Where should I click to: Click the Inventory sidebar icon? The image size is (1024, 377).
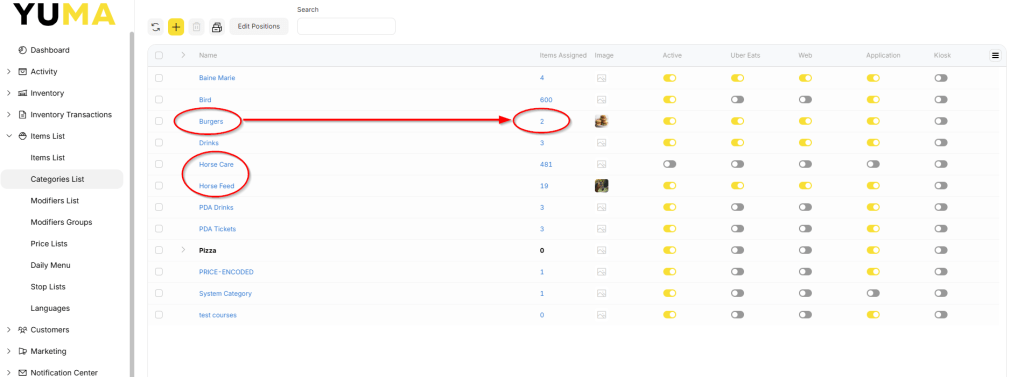click(23, 93)
